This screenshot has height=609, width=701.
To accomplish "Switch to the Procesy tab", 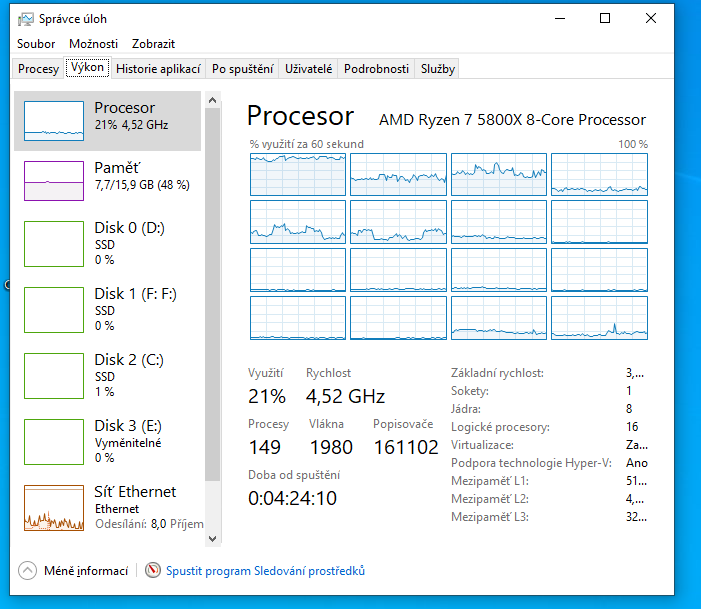I will click(x=38, y=69).
